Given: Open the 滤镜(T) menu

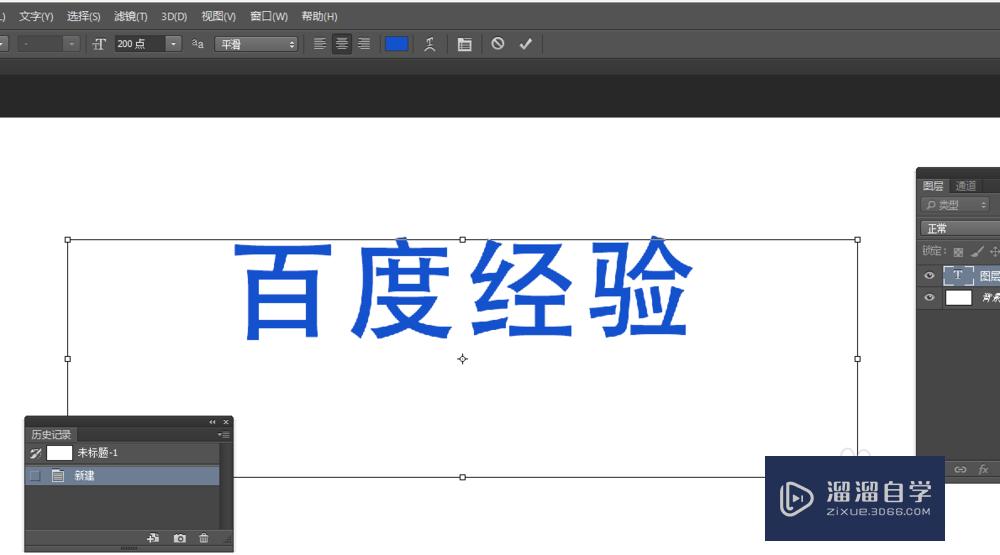Looking at the screenshot, I should (x=131, y=17).
